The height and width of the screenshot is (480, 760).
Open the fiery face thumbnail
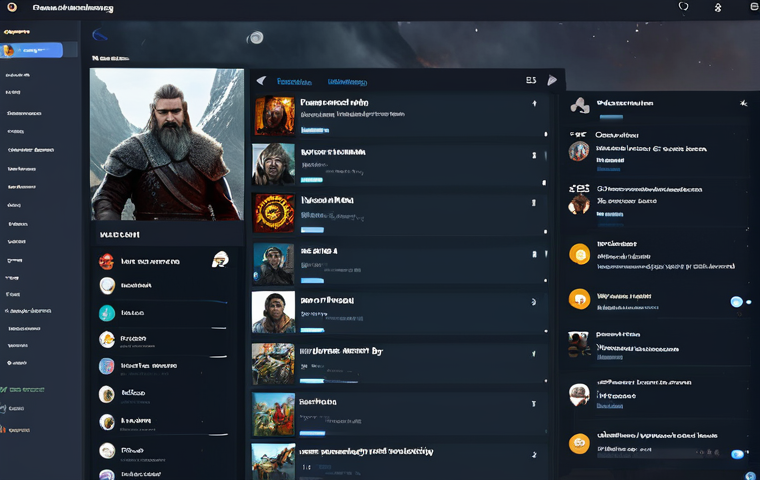coord(275,115)
